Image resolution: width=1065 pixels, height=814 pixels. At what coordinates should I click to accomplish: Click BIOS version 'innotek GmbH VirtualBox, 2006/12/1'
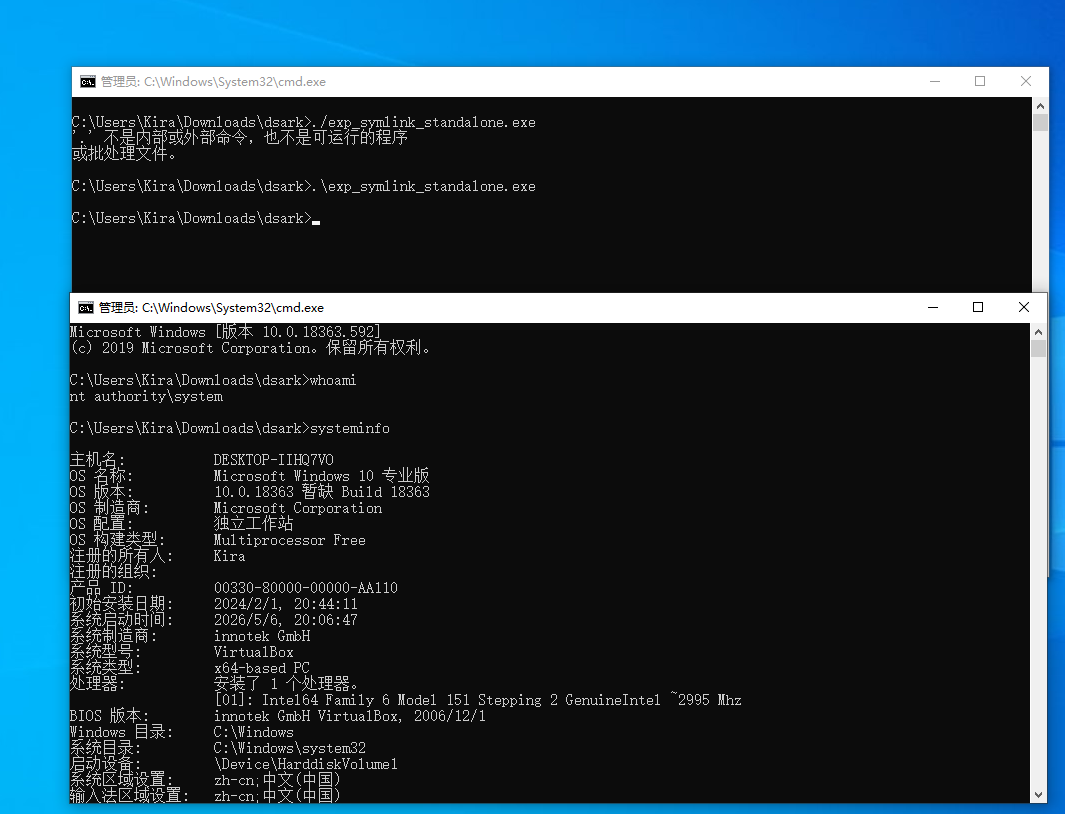[350, 716]
